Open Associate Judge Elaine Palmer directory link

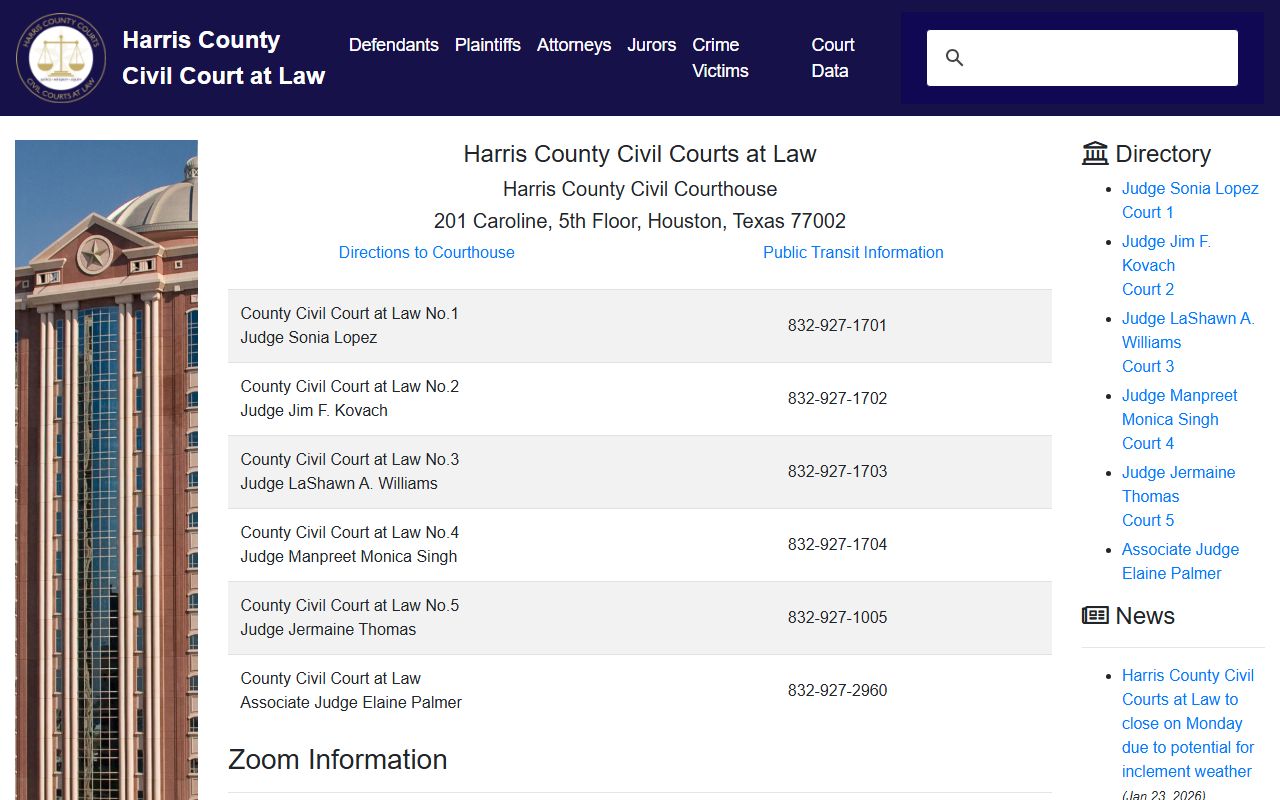pyautogui.click(x=1180, y=561)
